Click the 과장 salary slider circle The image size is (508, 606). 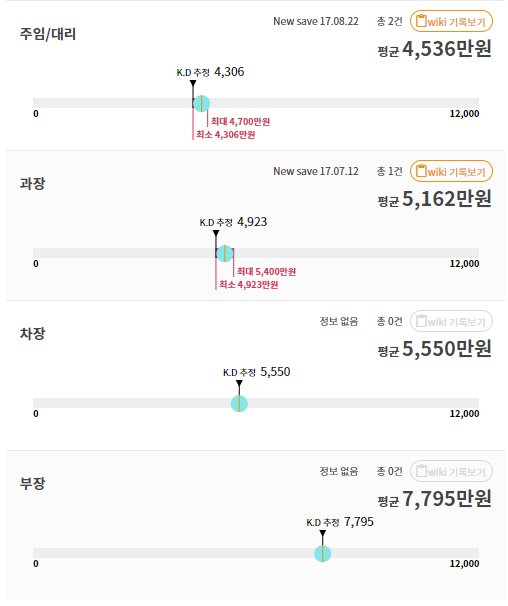click(225, 254)
